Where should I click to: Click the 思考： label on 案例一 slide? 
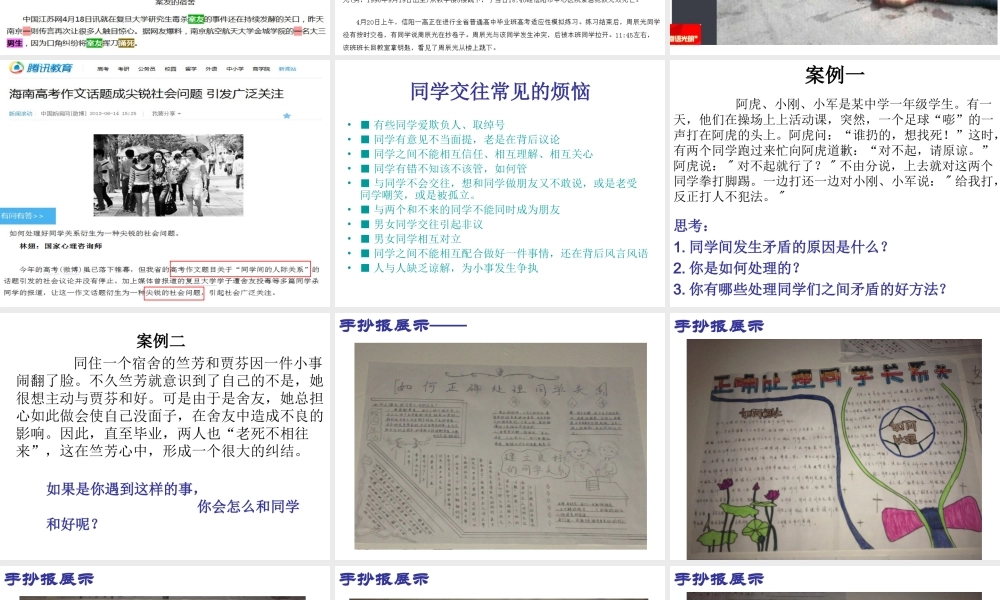click(x=691, y=226)
